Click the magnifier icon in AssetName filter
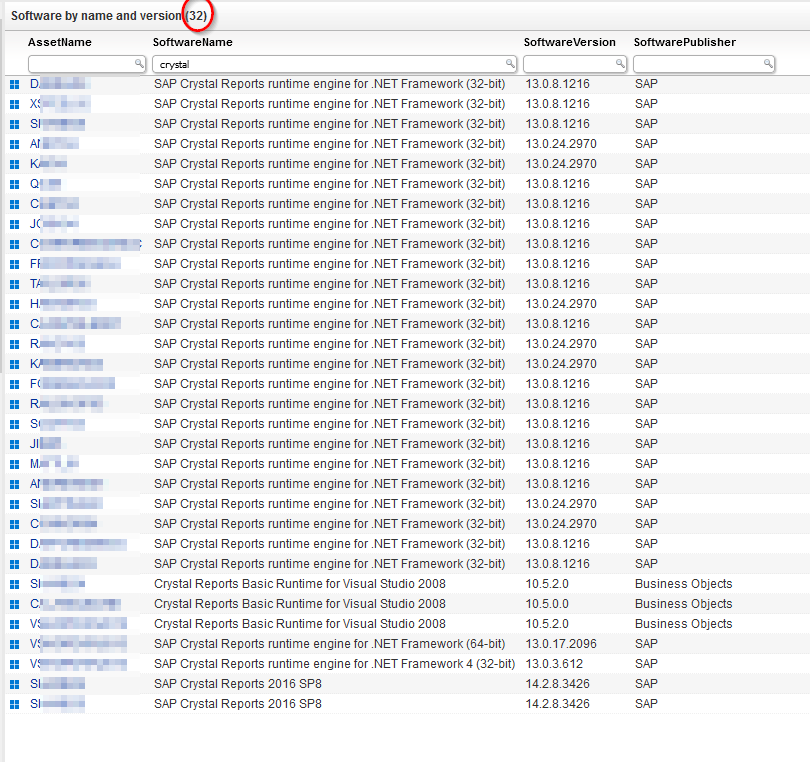Screen dimensions: 810x762 tap(139, 64)
